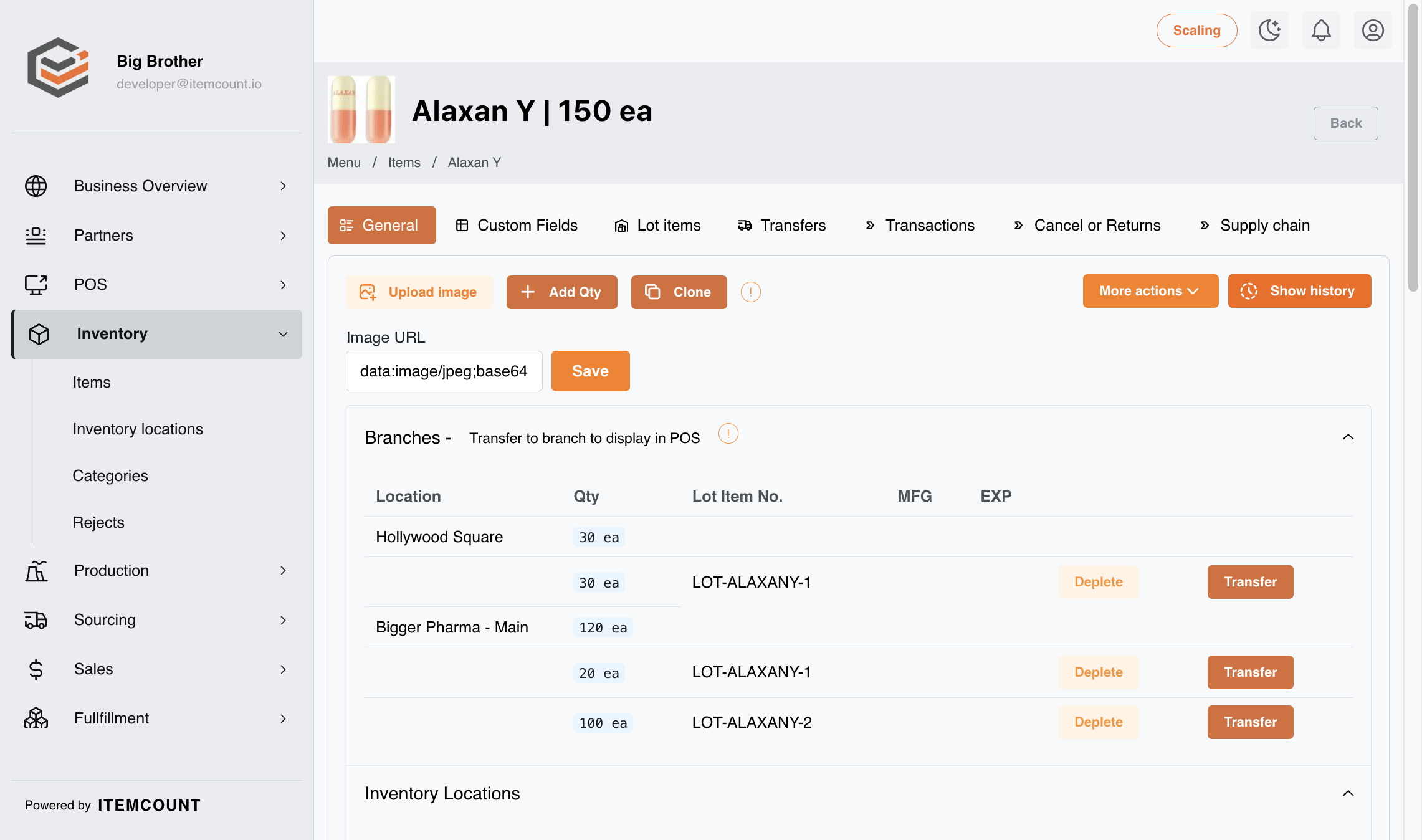Open Inventory locations in sidebar

(138, 429)
